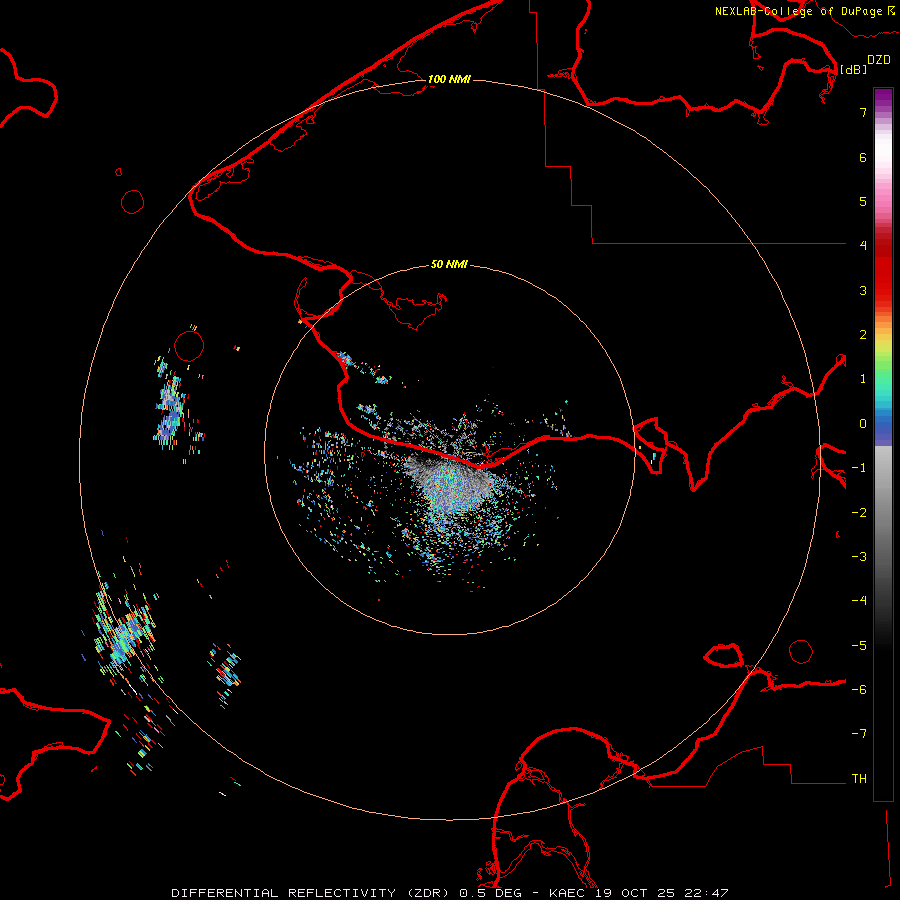900x900 pixels.
Task: Click the -4 value on the scale
Action: [x=859, y=601]
